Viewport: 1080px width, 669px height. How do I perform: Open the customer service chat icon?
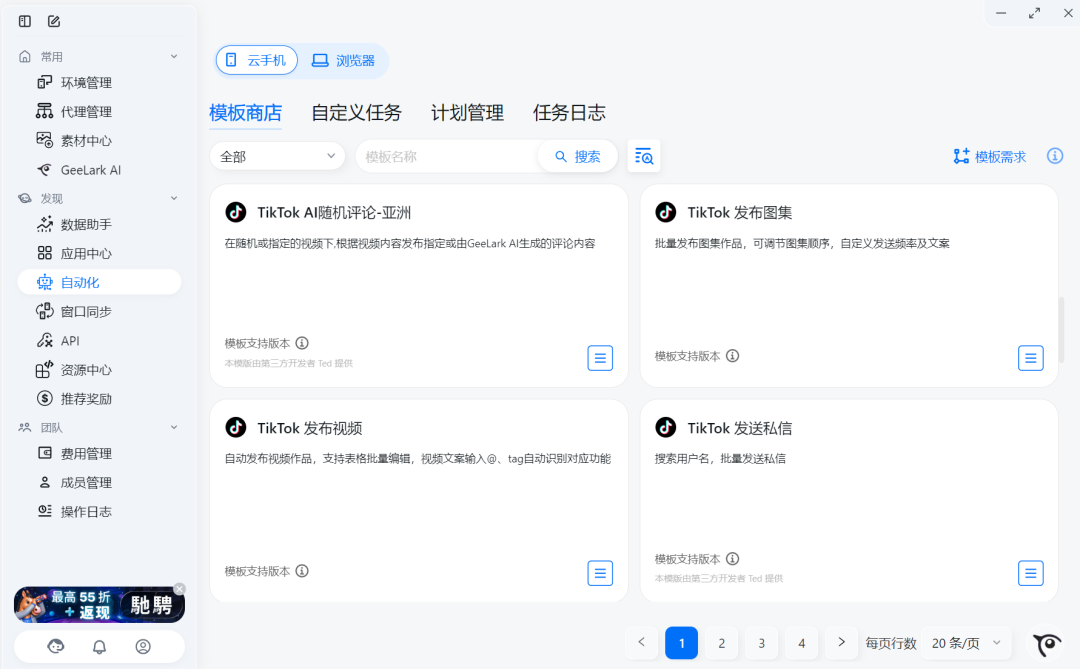(56, 647)
